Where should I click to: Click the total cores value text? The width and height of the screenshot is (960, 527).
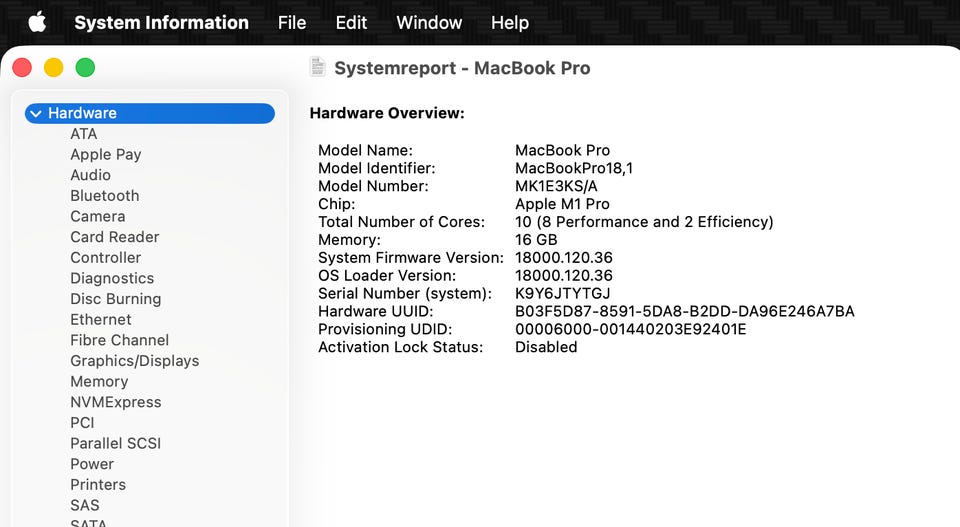click(644, 222)
